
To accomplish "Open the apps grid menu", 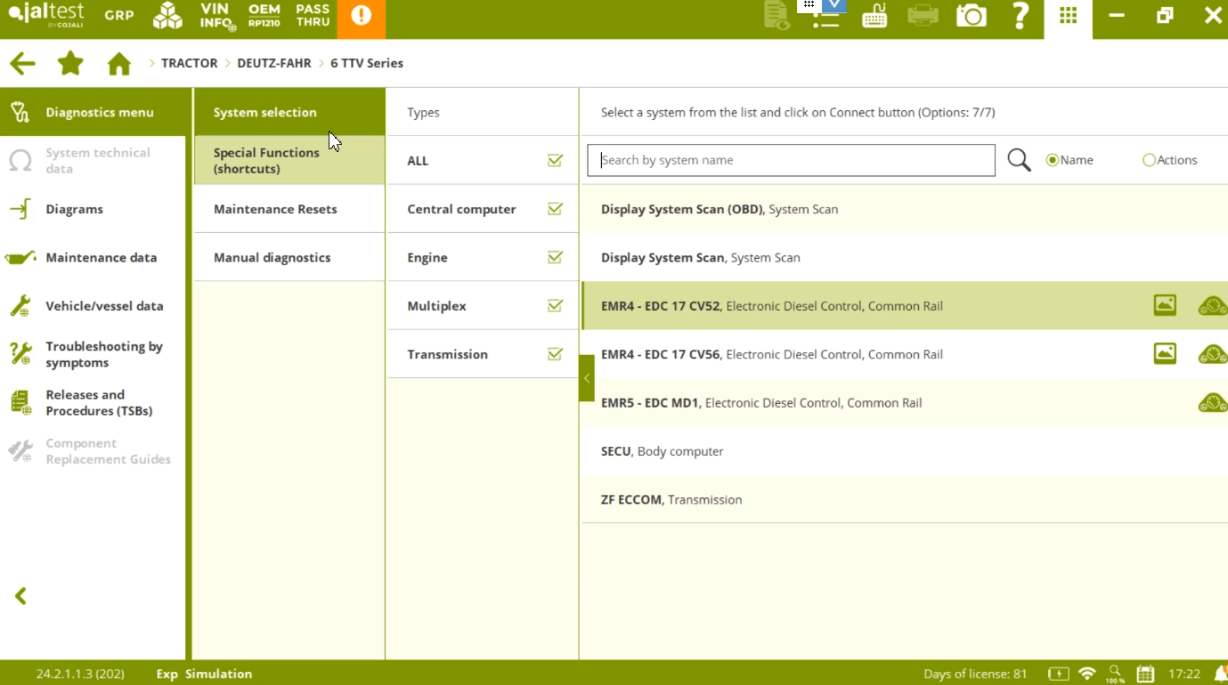I will [1068, 17].
